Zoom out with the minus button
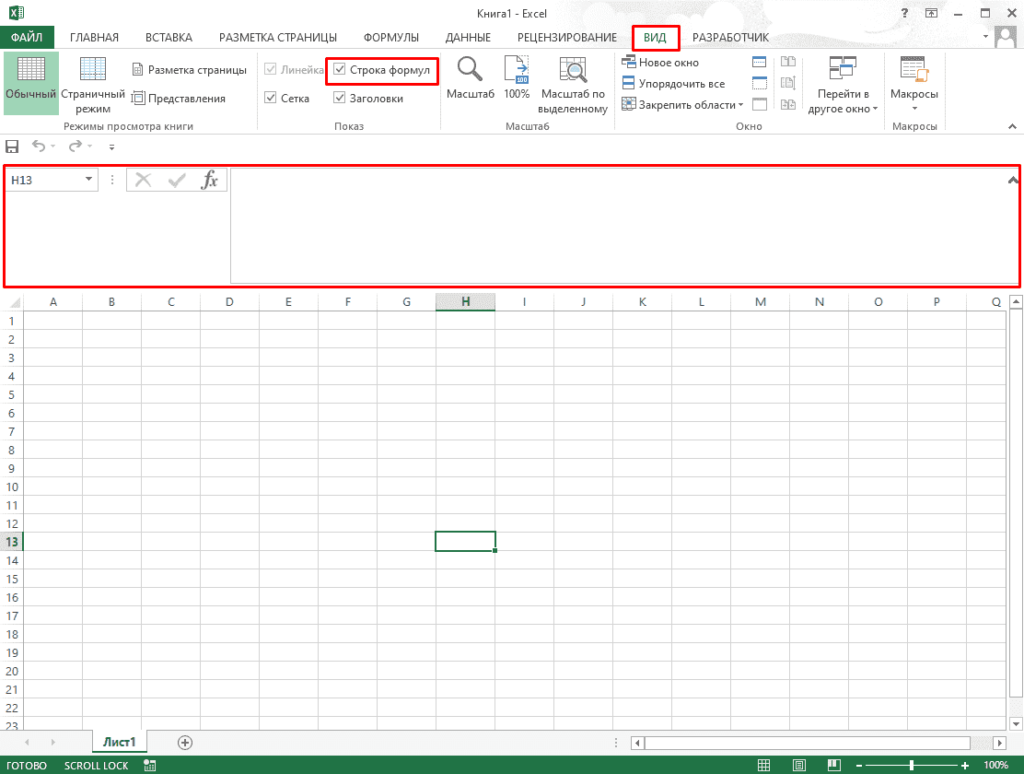This screenshot has height=774, width=1024. (859, 765)
